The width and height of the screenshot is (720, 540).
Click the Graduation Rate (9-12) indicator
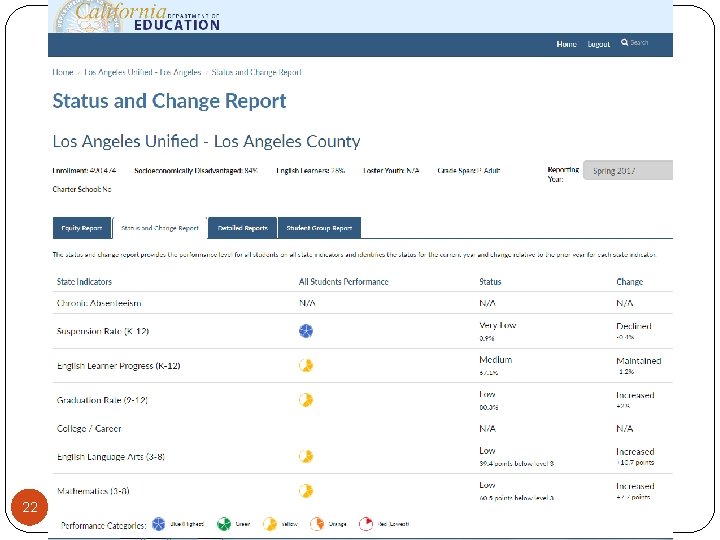[102, 400]
